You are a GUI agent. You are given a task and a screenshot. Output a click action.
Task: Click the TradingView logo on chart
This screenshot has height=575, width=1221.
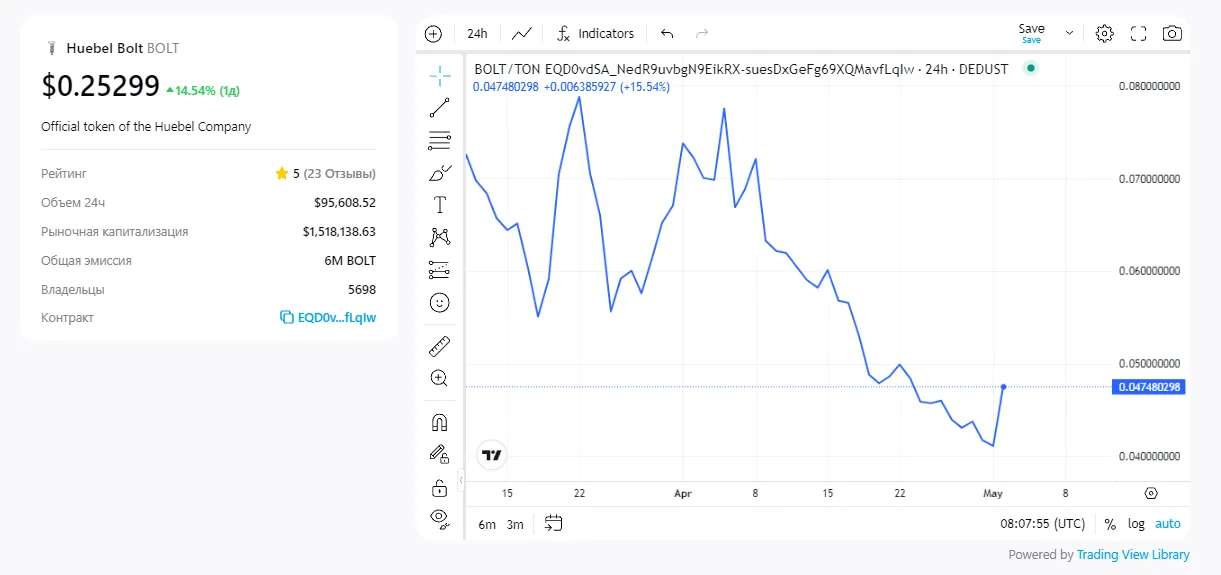491,455
